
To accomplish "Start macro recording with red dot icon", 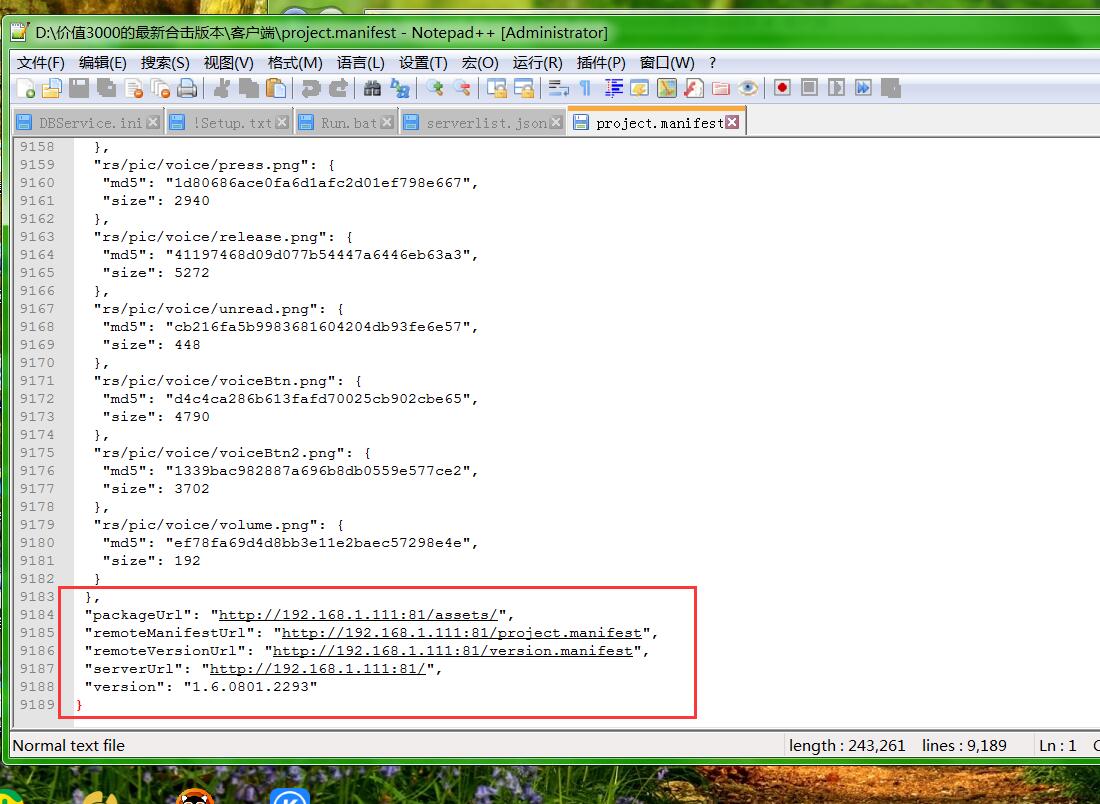I will 782,88.
